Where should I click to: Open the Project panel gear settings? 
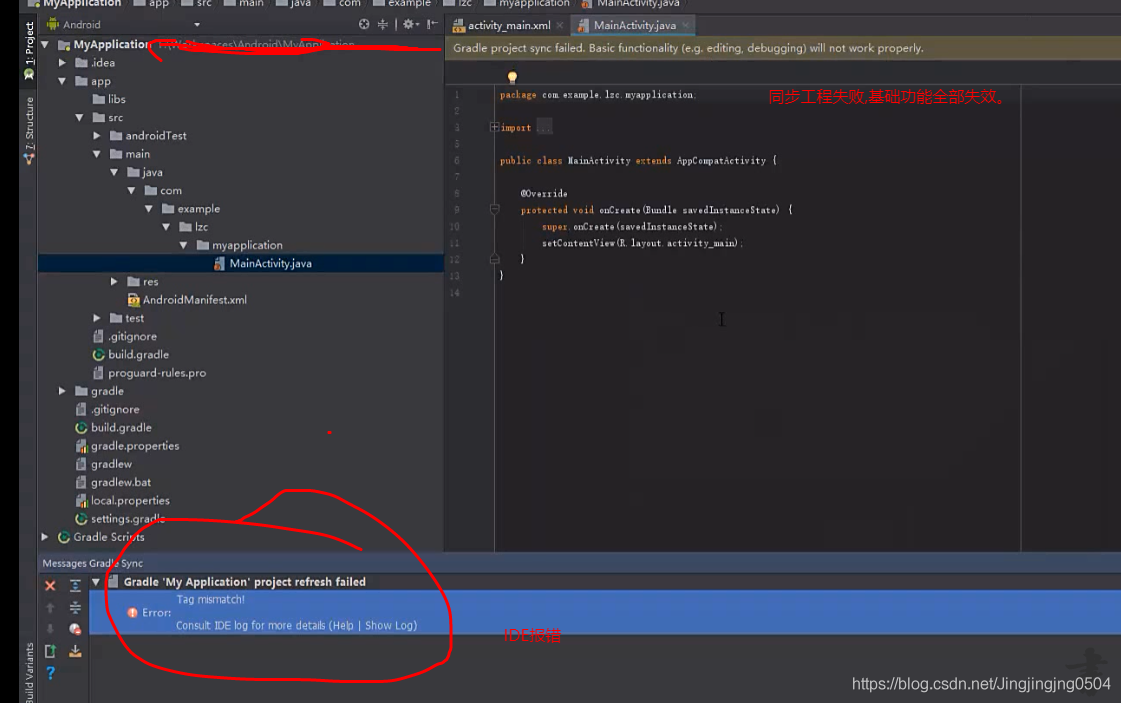pyautogui.click(x=409, y=24)
